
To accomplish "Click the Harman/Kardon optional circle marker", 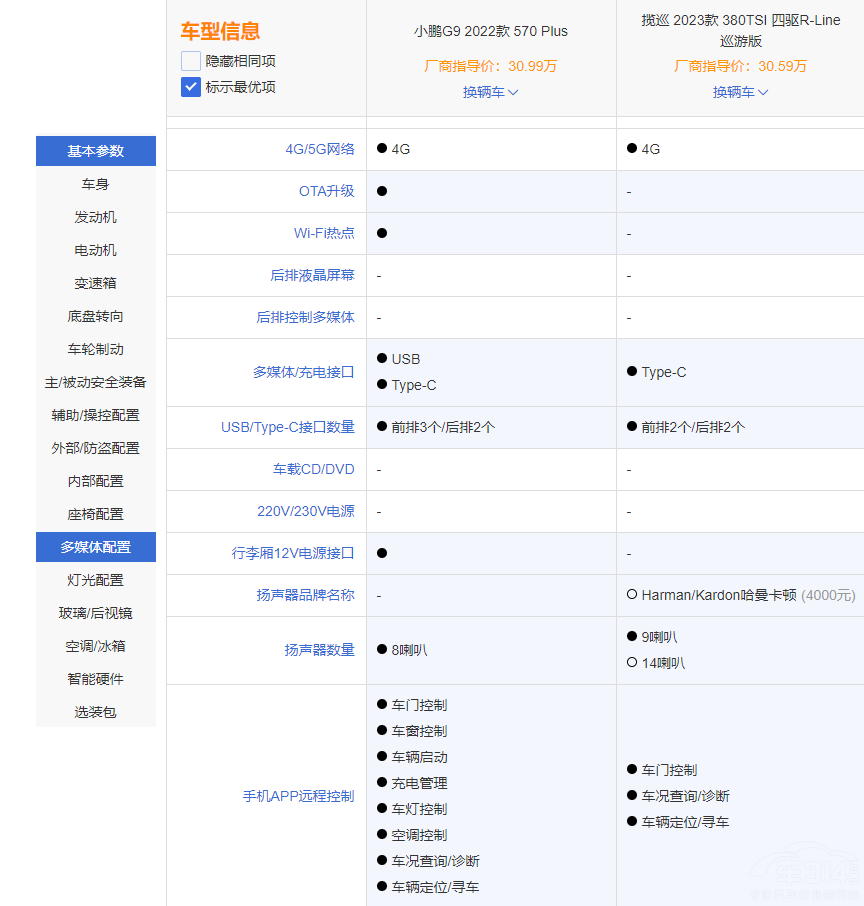I will [x=632, y=595].
